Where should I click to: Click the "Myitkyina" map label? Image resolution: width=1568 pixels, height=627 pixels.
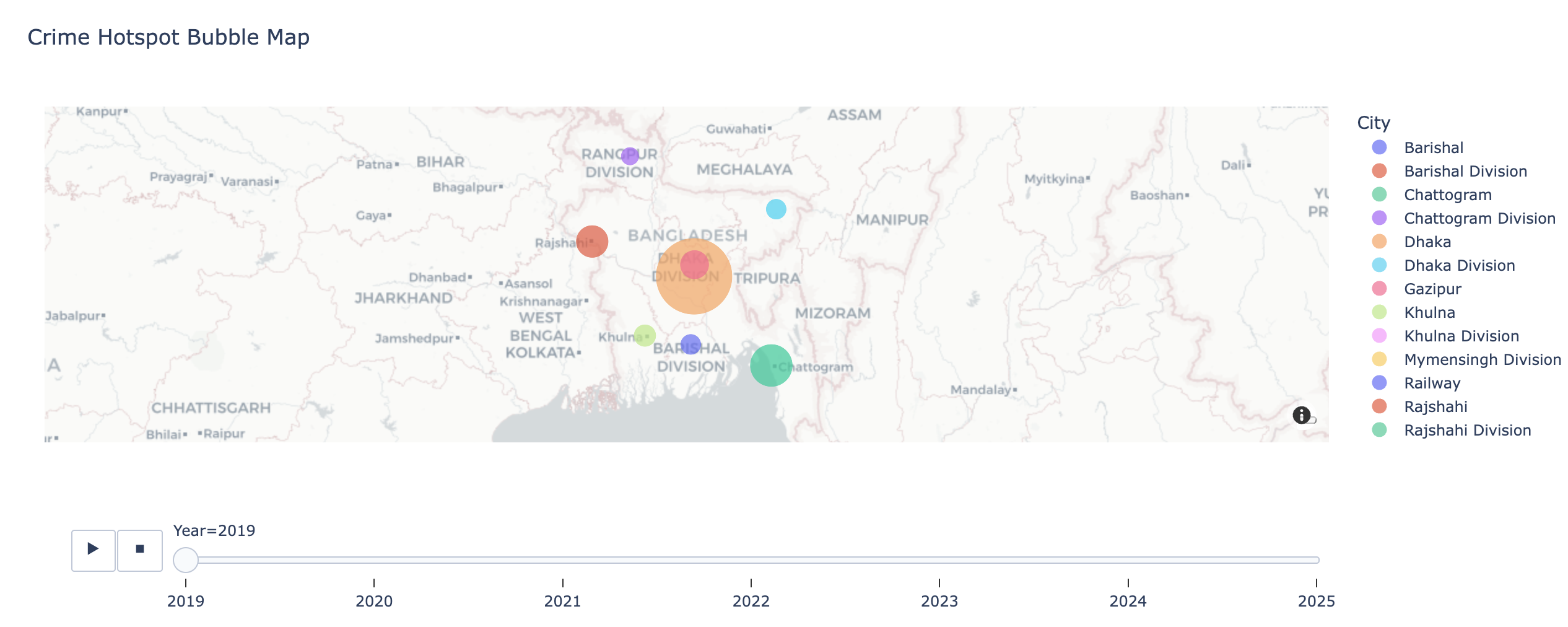click(x=1055, y=179)
